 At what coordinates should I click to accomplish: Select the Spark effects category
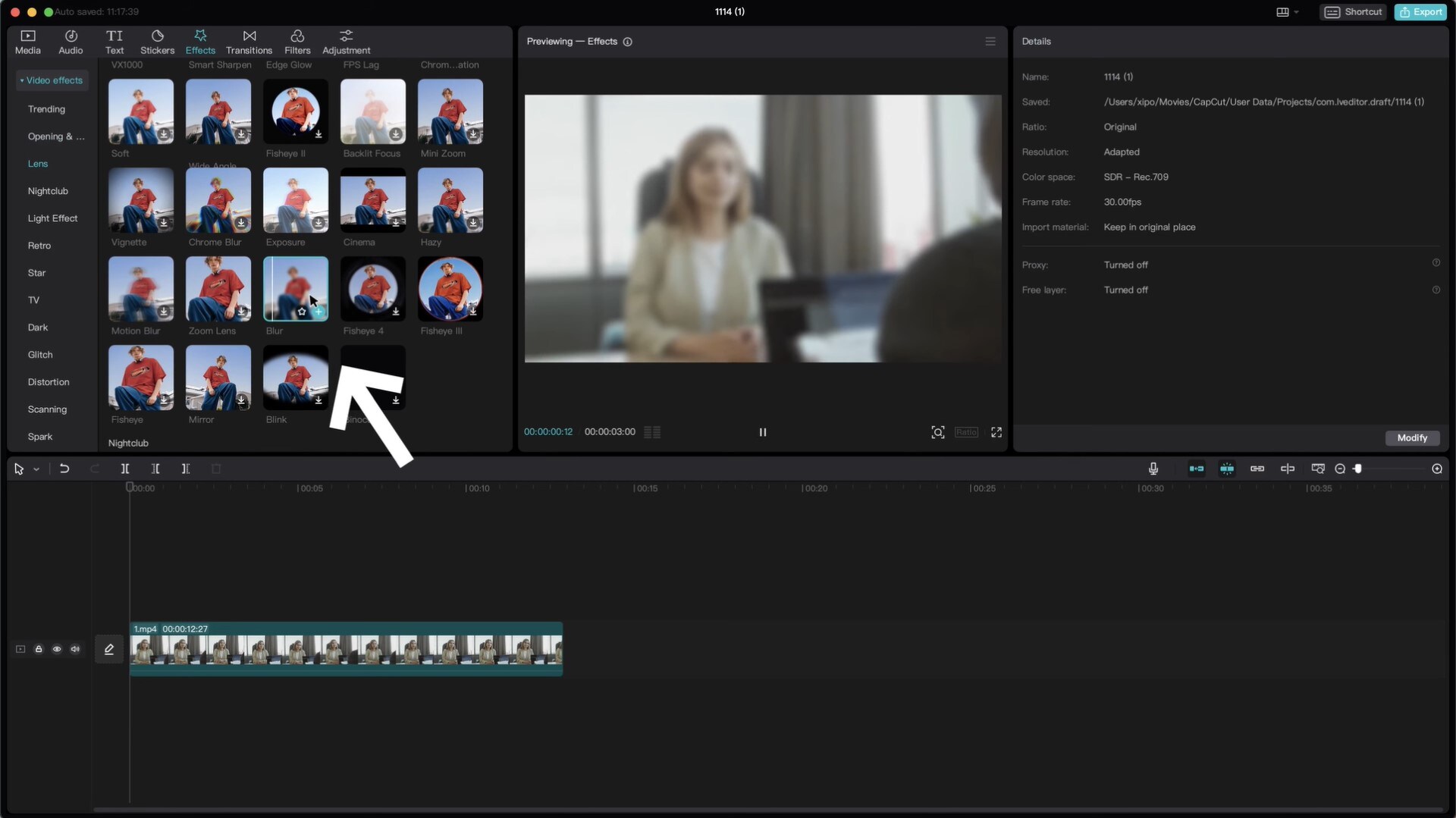(x=40, y=437)
